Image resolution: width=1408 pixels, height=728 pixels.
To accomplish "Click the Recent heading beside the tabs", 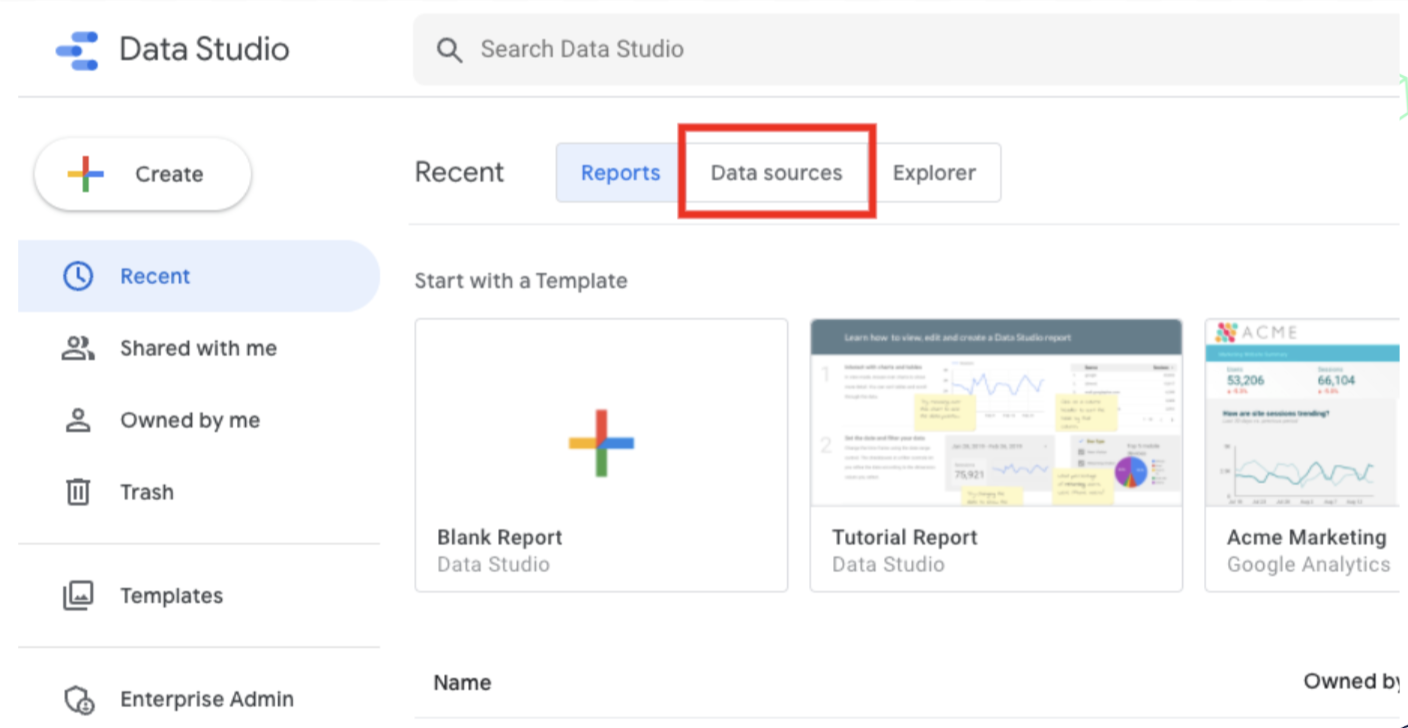I will [x=459, y=172].
